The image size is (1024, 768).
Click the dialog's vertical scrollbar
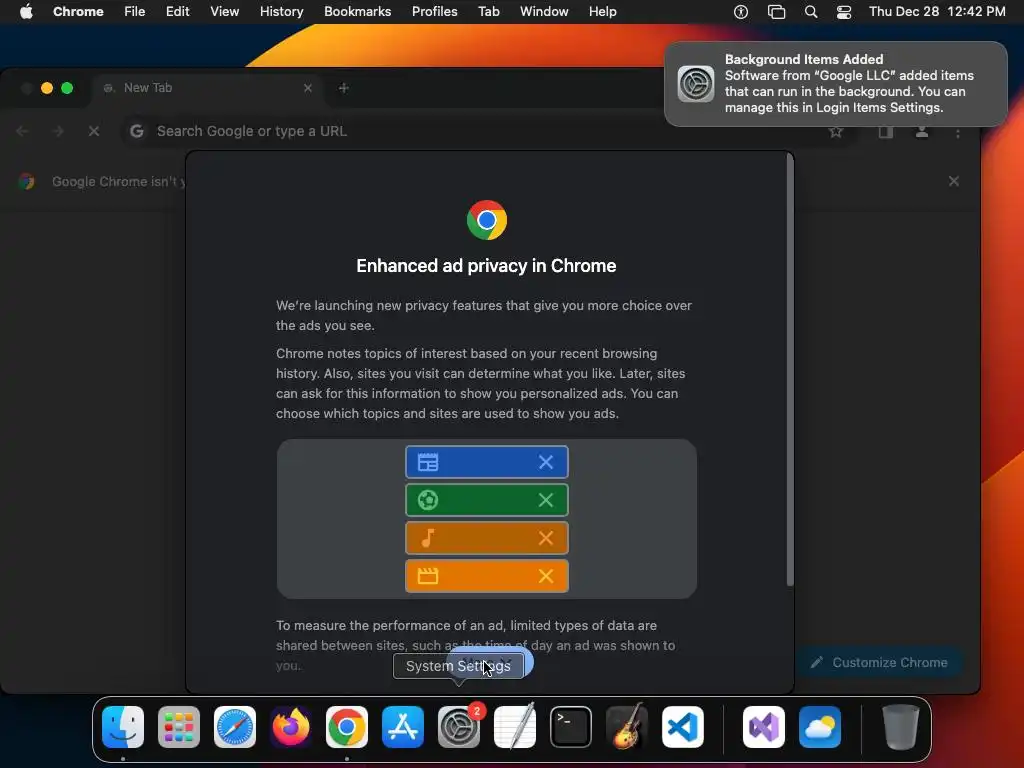(790, 371)
